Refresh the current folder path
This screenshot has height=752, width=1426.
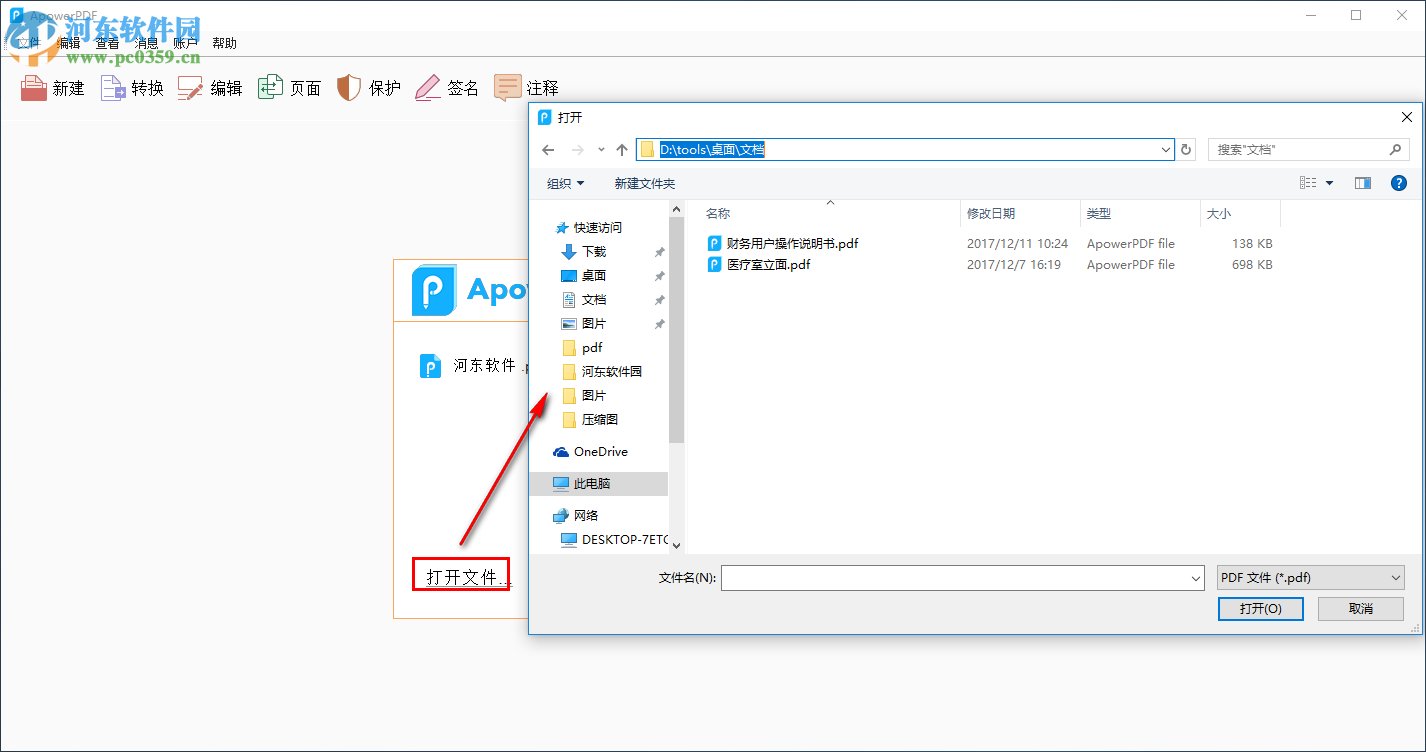[x=1185, y=149]
